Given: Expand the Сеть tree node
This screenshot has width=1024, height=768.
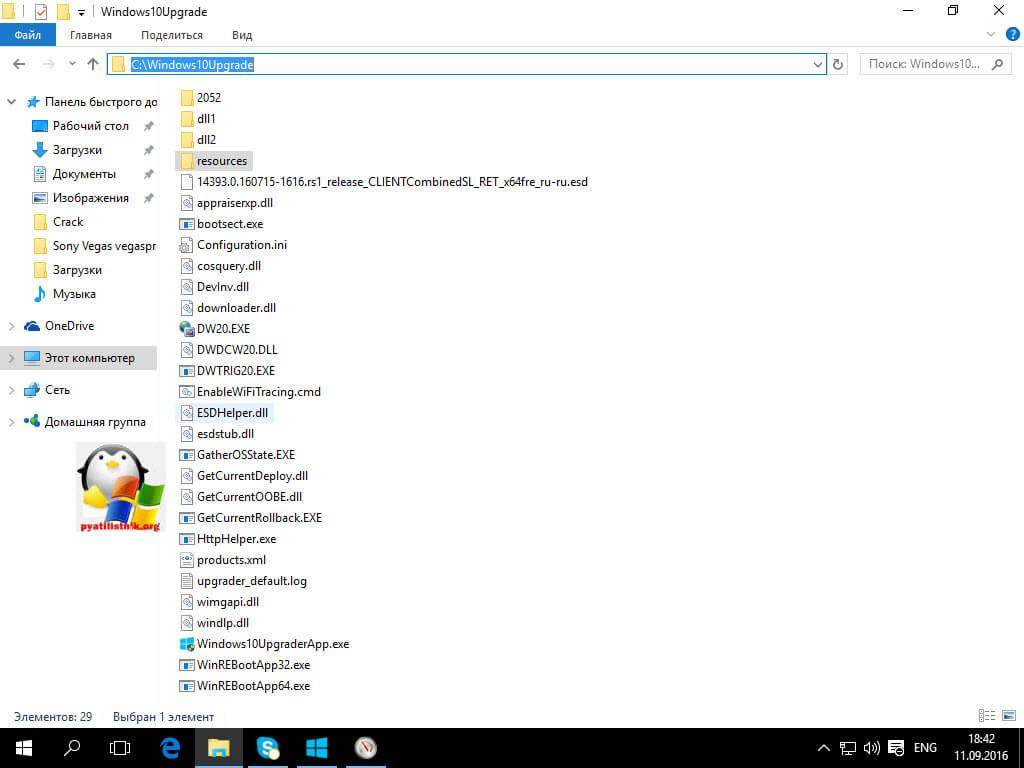Looking at the screenshot, I should 11,390.
